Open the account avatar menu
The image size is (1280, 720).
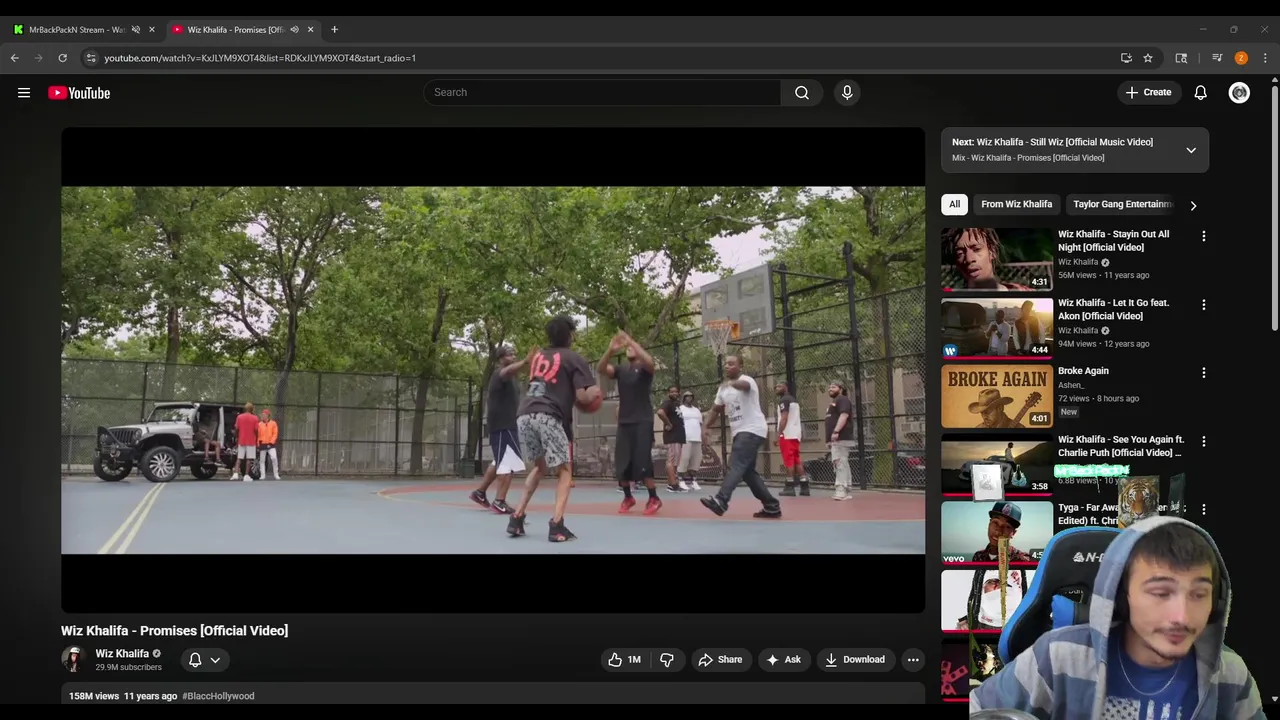pyautogui.click(x=1239, y=92)
